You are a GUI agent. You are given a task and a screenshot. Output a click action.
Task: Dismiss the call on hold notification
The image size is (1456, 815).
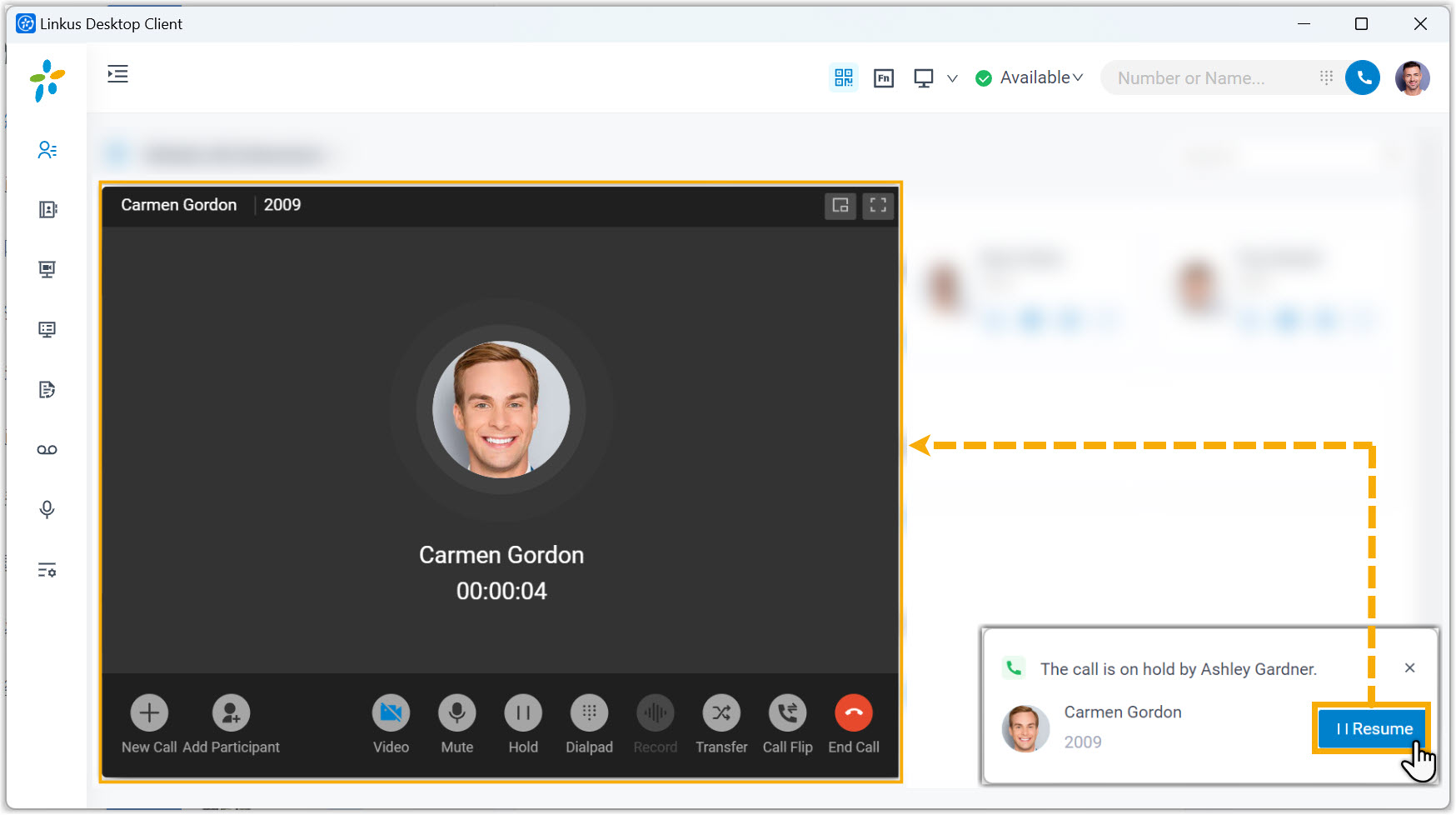coord(1409,668)
